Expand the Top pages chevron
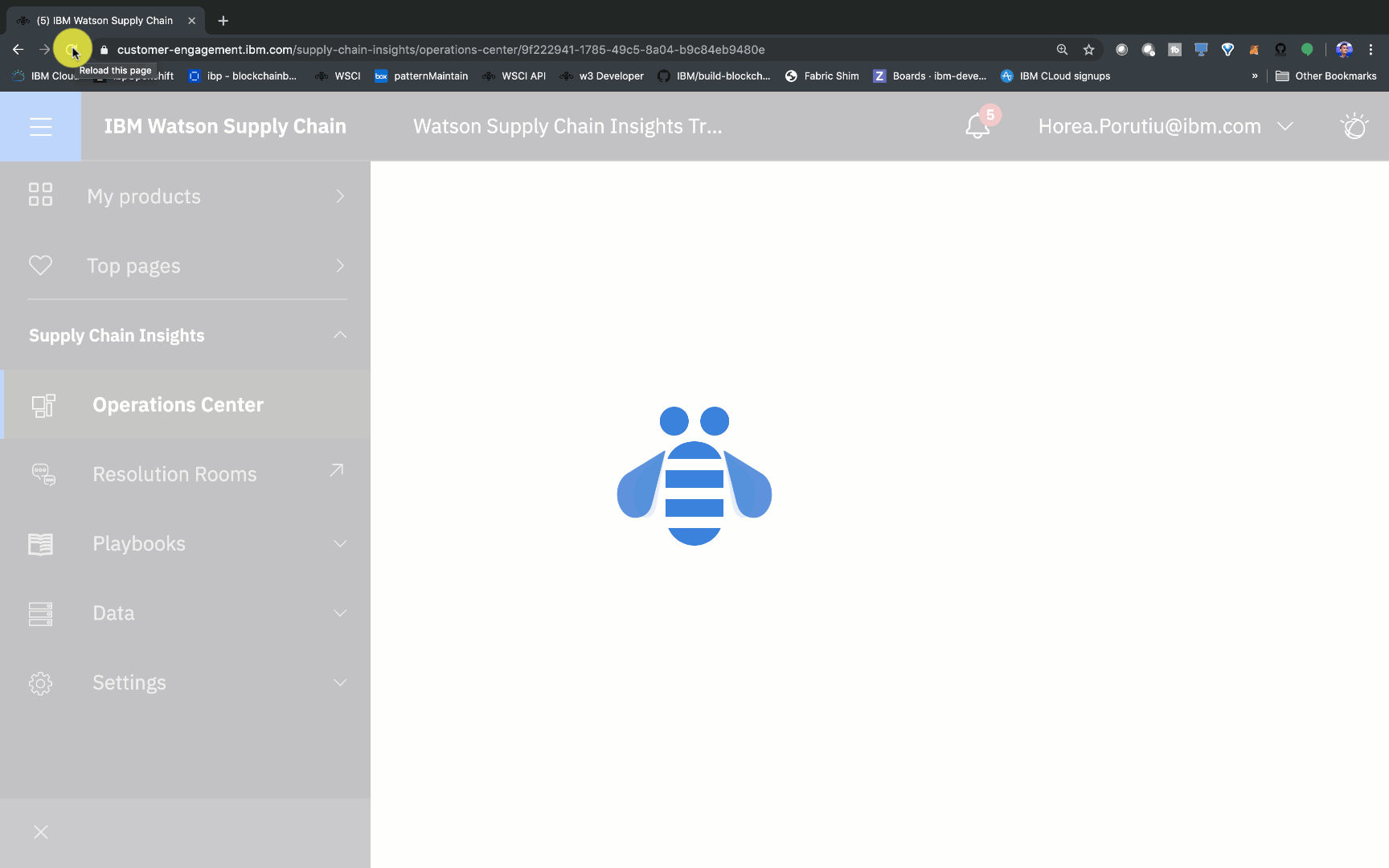 (340, 265)
